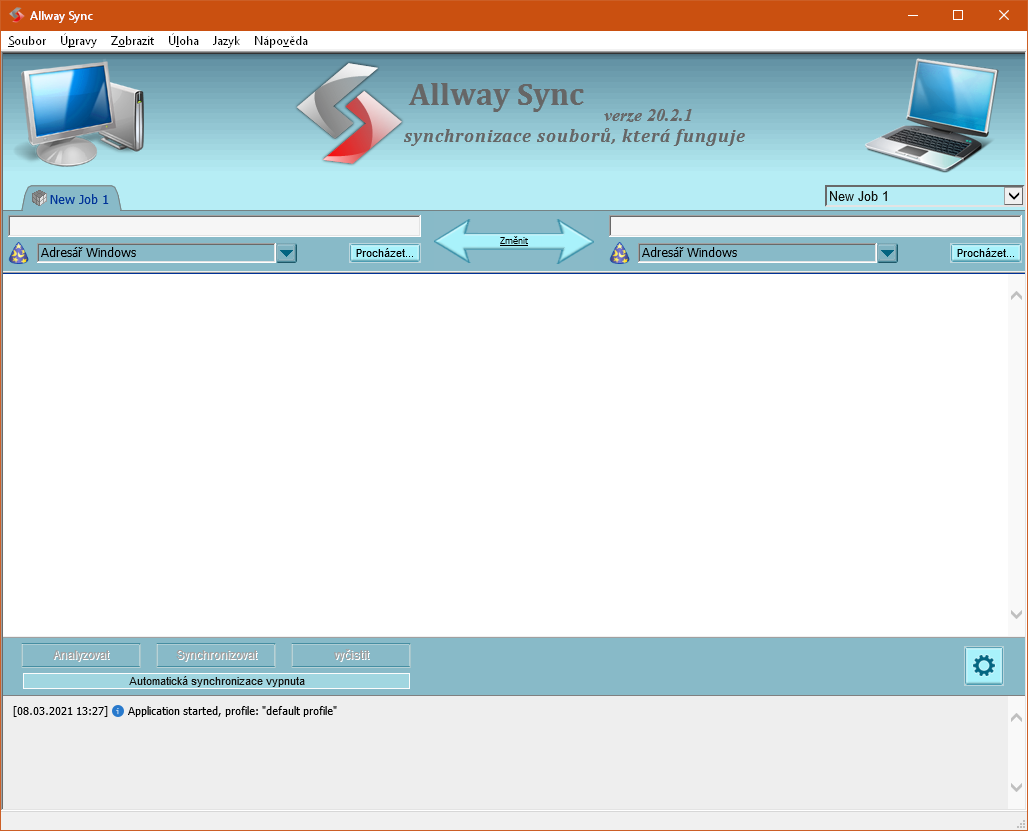Click the Allway Sync title bar icon
This screenshot has height=831, width=1028.
[x=16, y=15]
